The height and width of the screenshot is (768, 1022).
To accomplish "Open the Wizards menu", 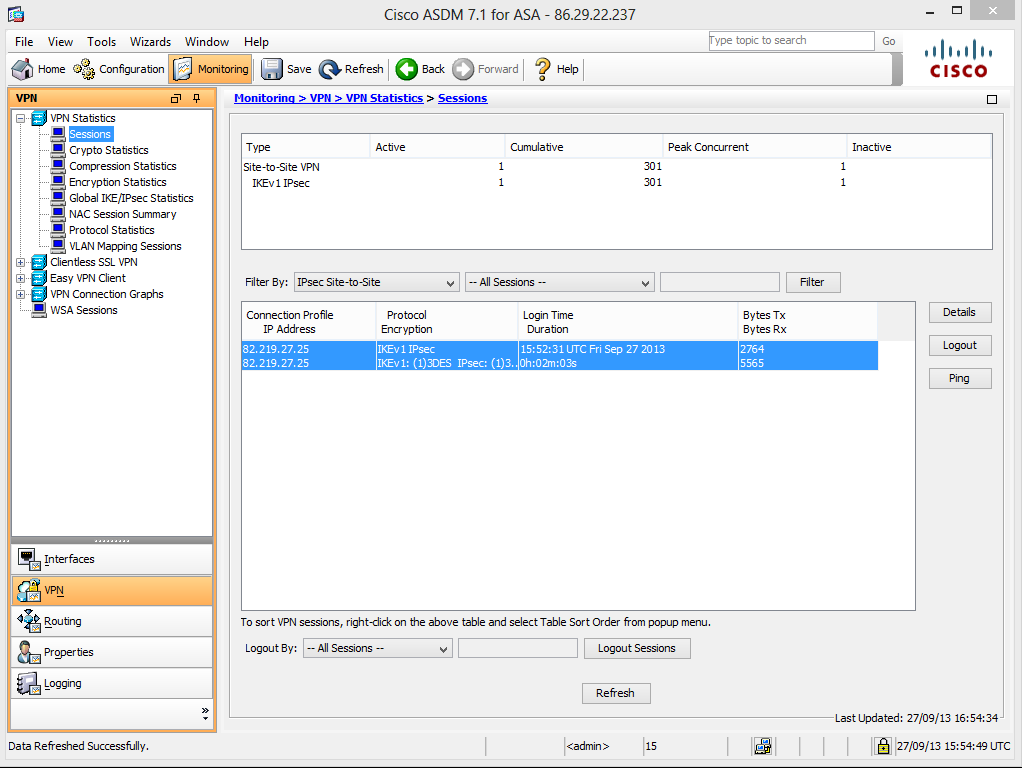I will [151, 42].
